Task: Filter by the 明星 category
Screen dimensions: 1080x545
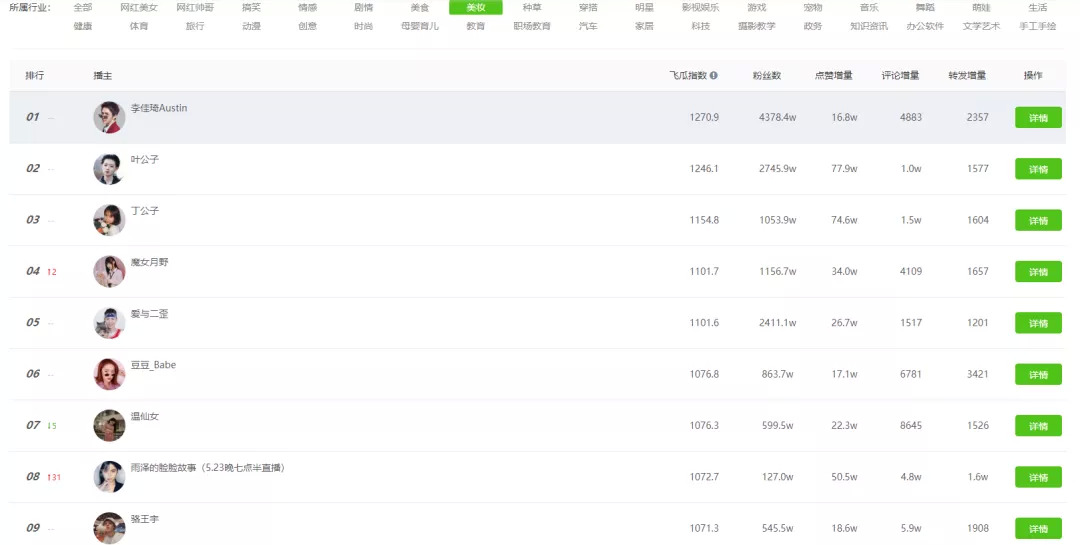Action: [x=644, y=8]
